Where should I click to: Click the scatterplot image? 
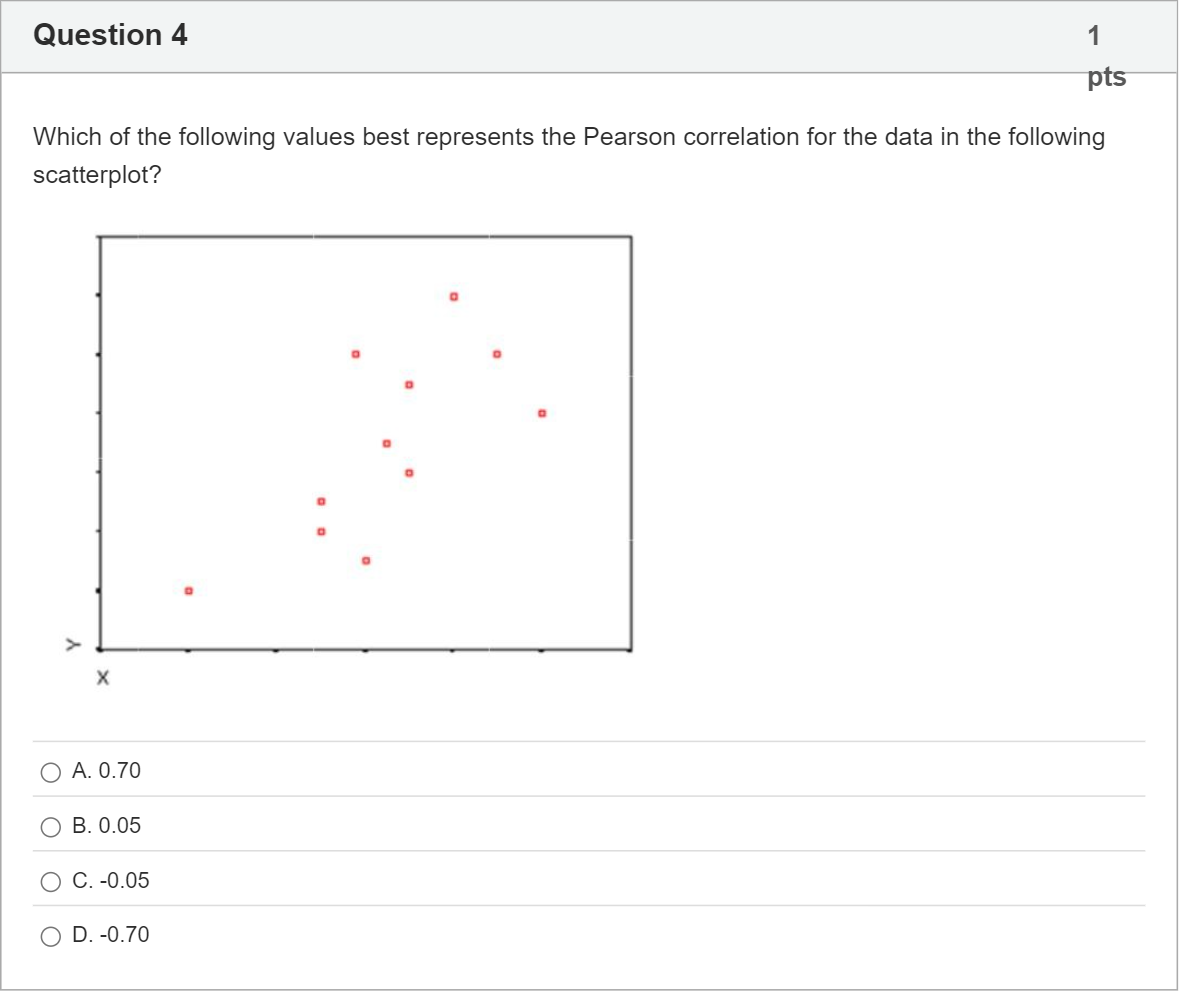pos(365,443)
